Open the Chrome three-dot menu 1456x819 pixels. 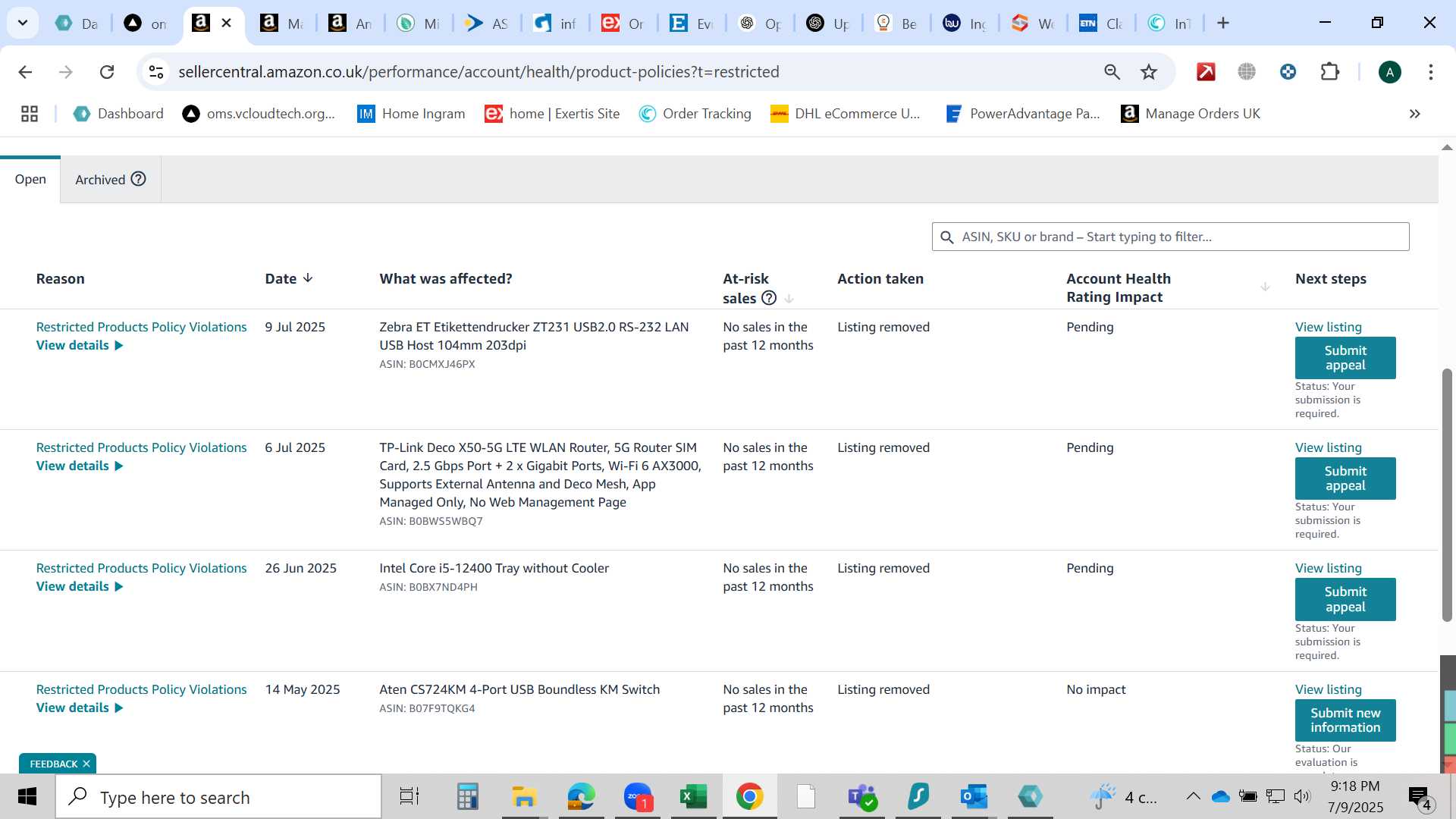pos(1430,72)
